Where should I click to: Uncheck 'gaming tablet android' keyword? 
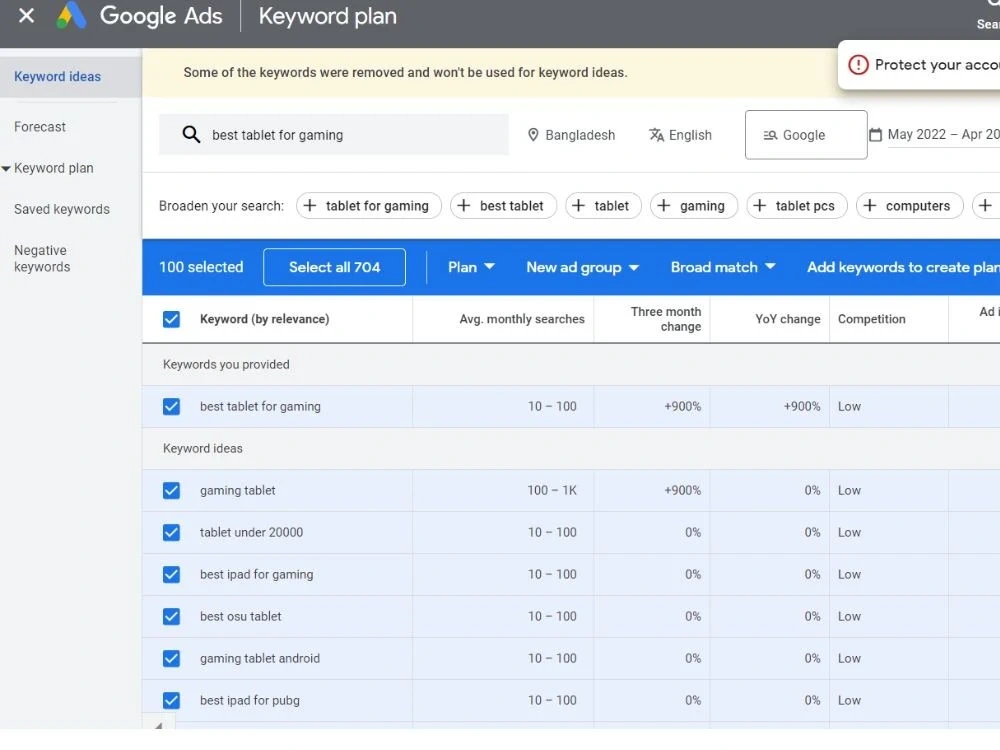[x=171, y=658]
